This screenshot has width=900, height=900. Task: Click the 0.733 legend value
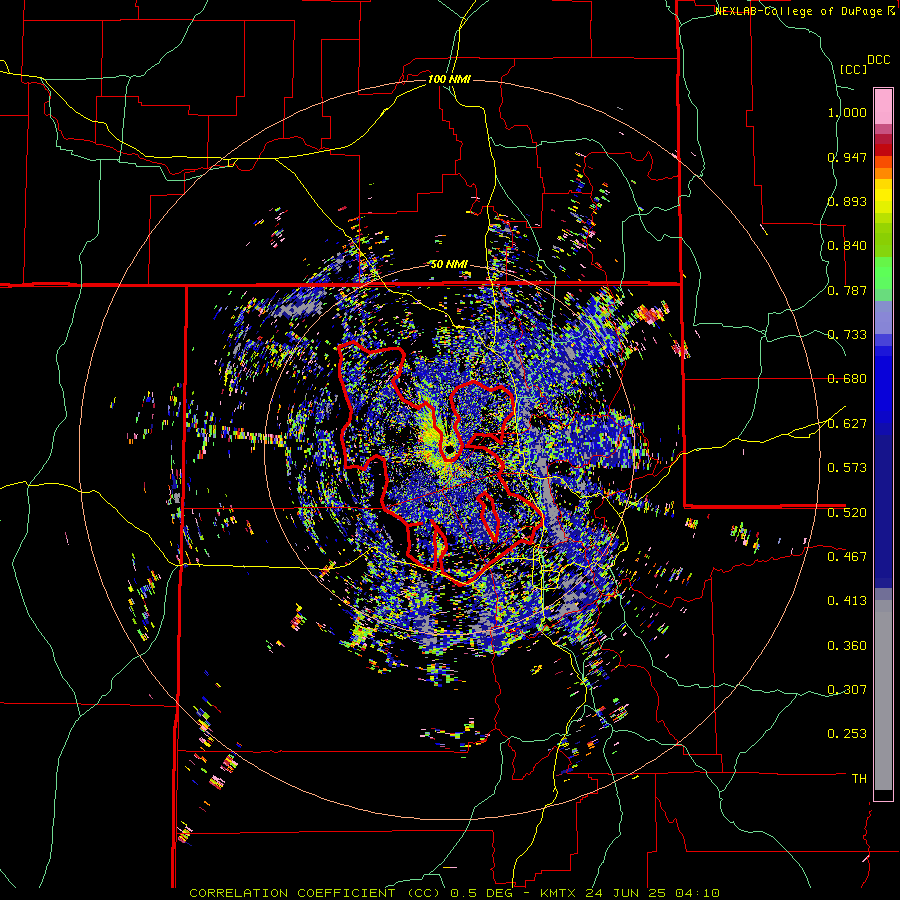[847, 335]
